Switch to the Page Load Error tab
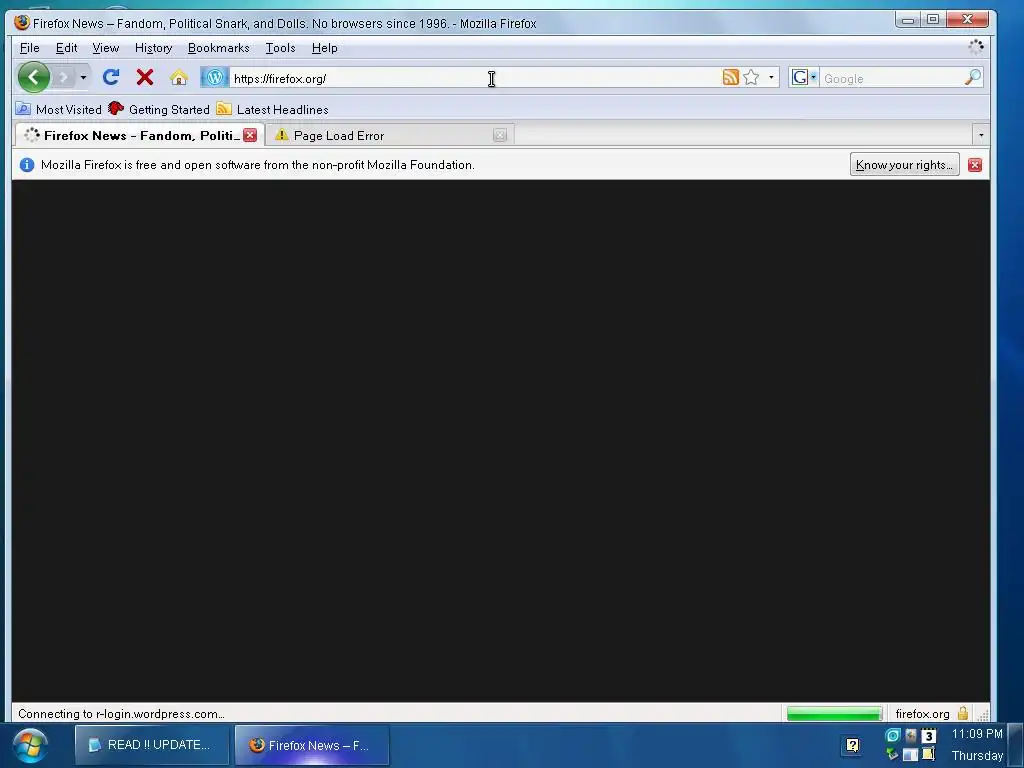 click(382, 135)
